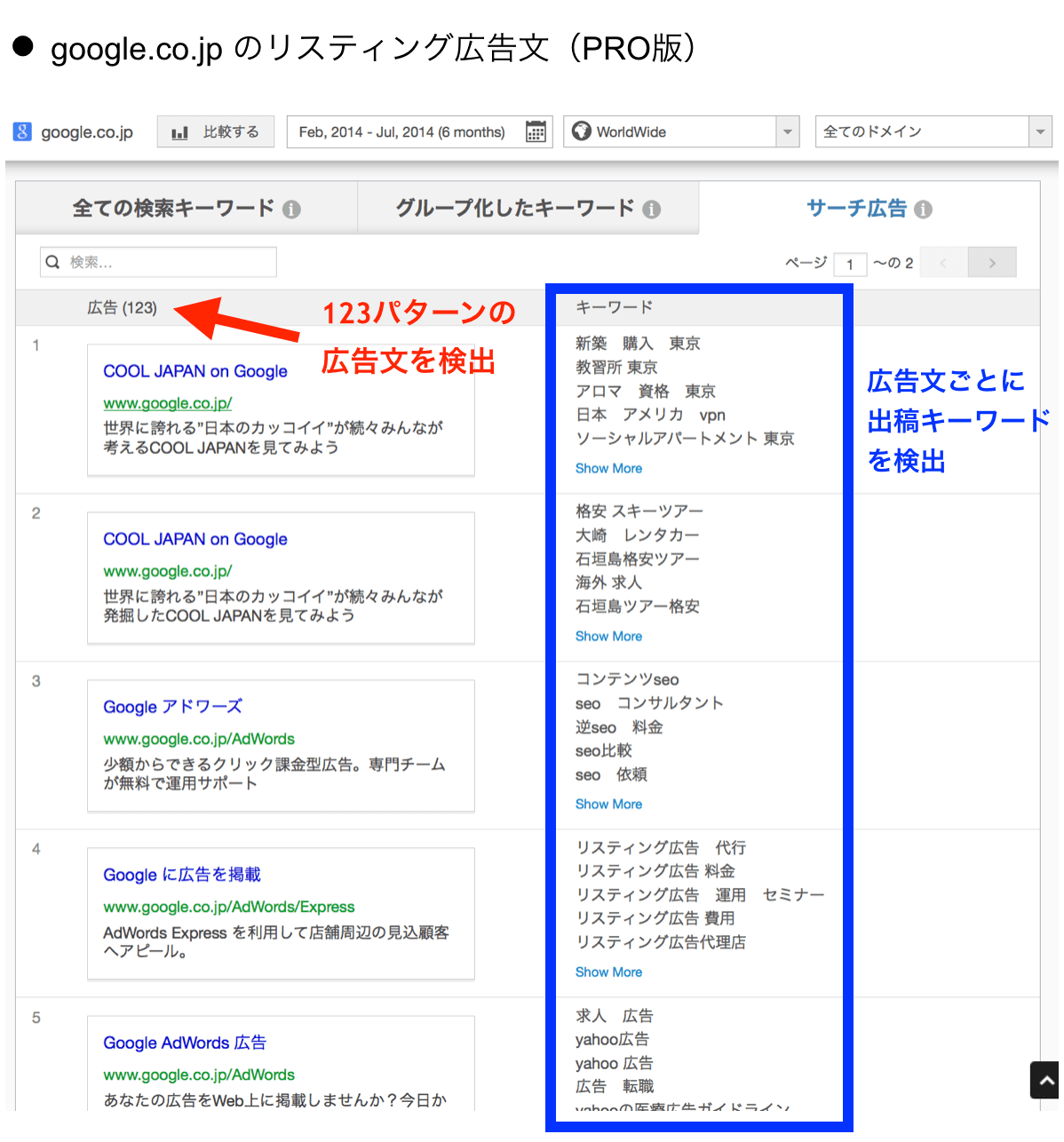Viewport: 1064px width, 1142px height.
Task: Click the キーワード column header
Action: 614,307
